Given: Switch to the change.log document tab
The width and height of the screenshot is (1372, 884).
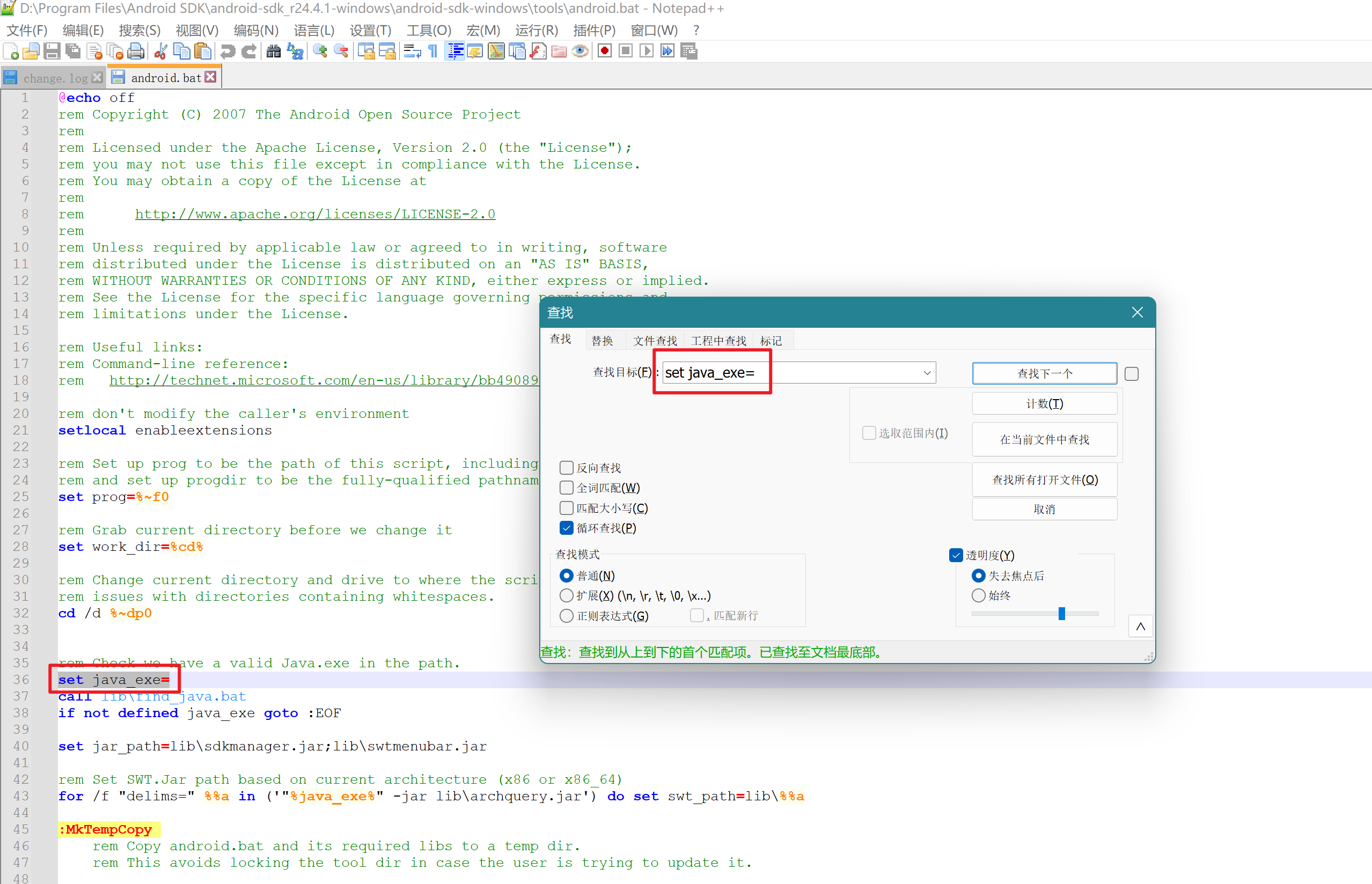Looking at the screenshot, I should click(55, 78).
